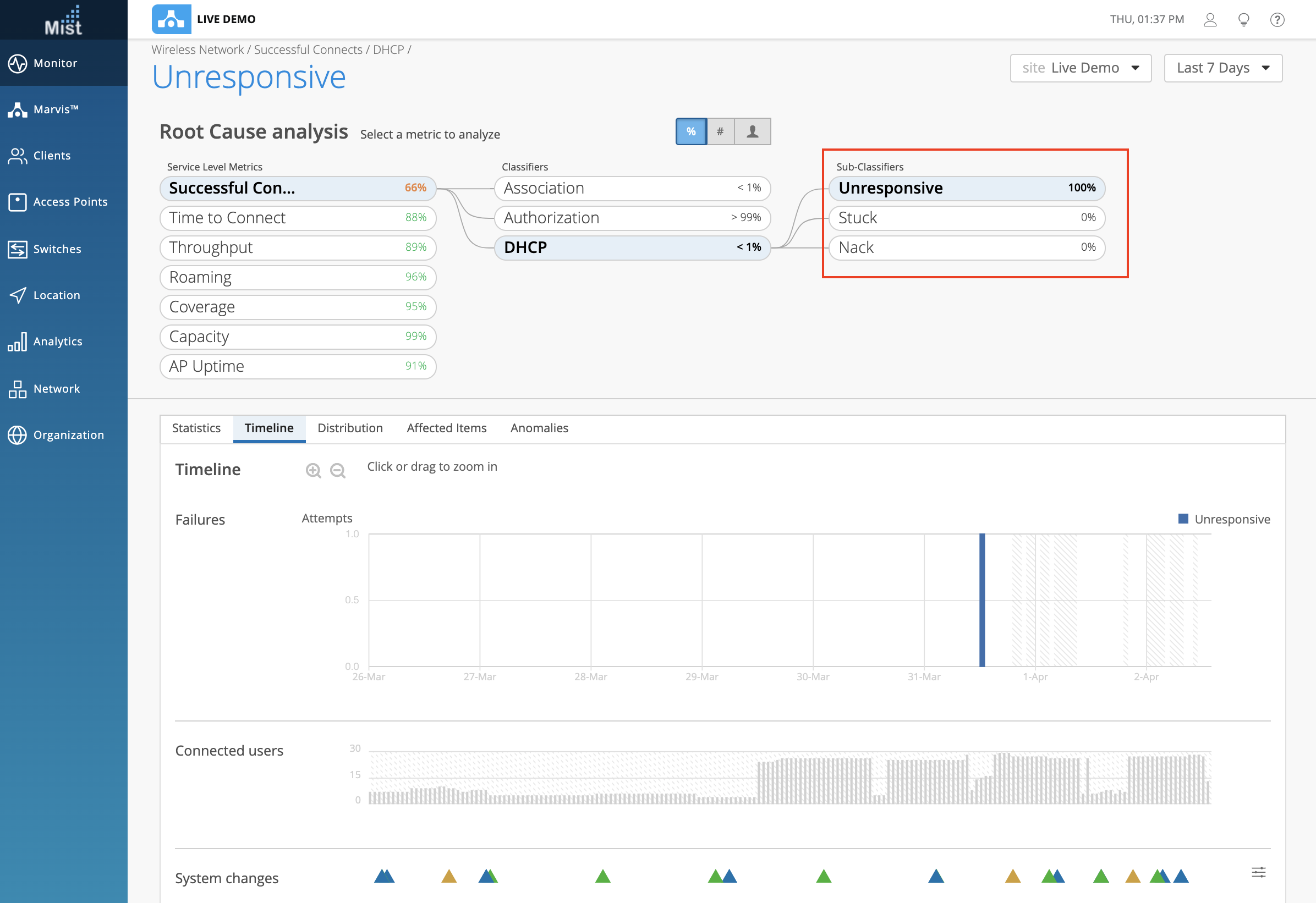Open the Access Points section icon
Screen dimensions: 1316x903
pos(17,202)
